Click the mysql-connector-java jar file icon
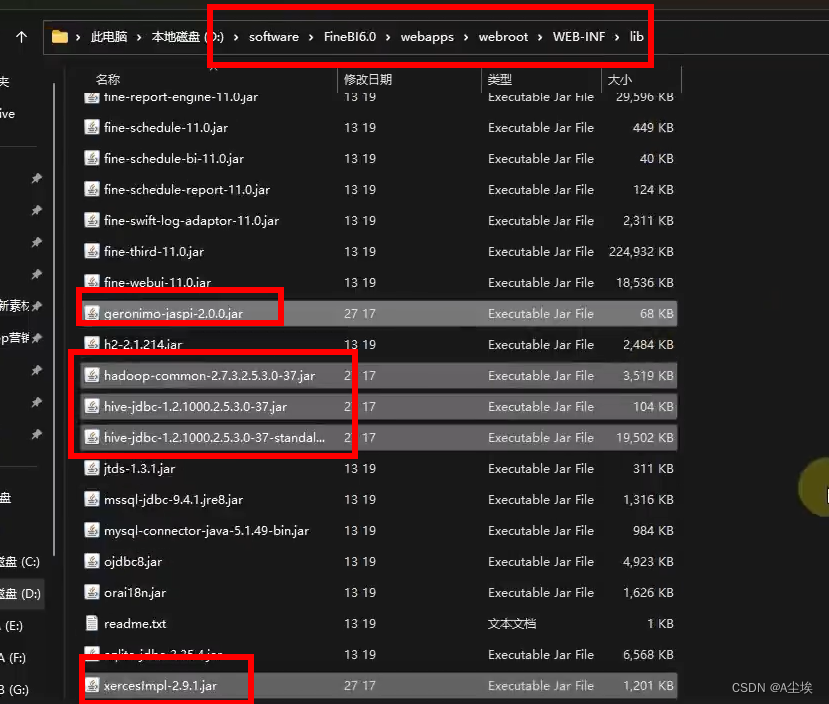Screen dimensions: 829x704 tap(92, 531)
